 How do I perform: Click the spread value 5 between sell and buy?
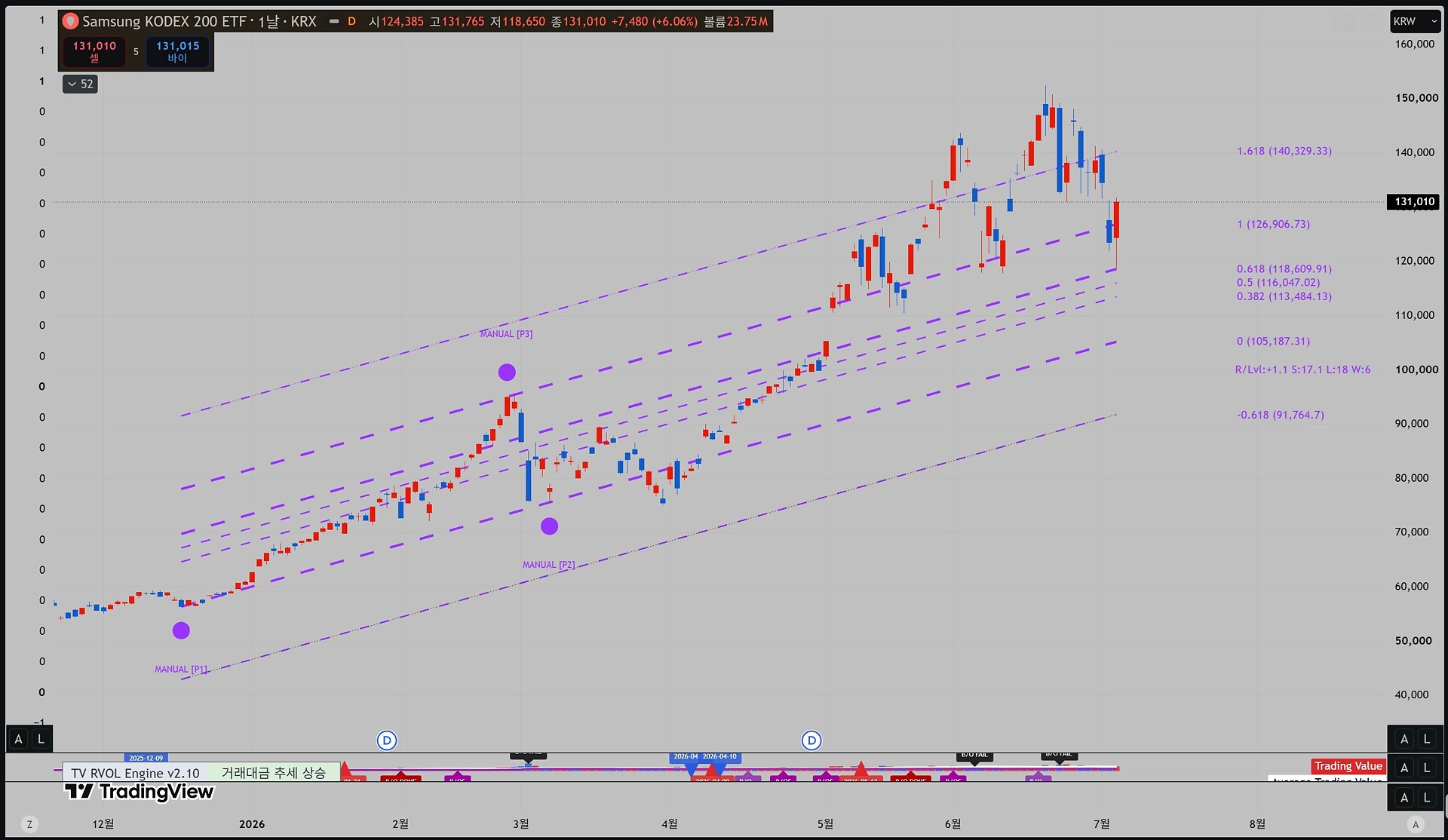pyautogui.click(x=136, y=51)
